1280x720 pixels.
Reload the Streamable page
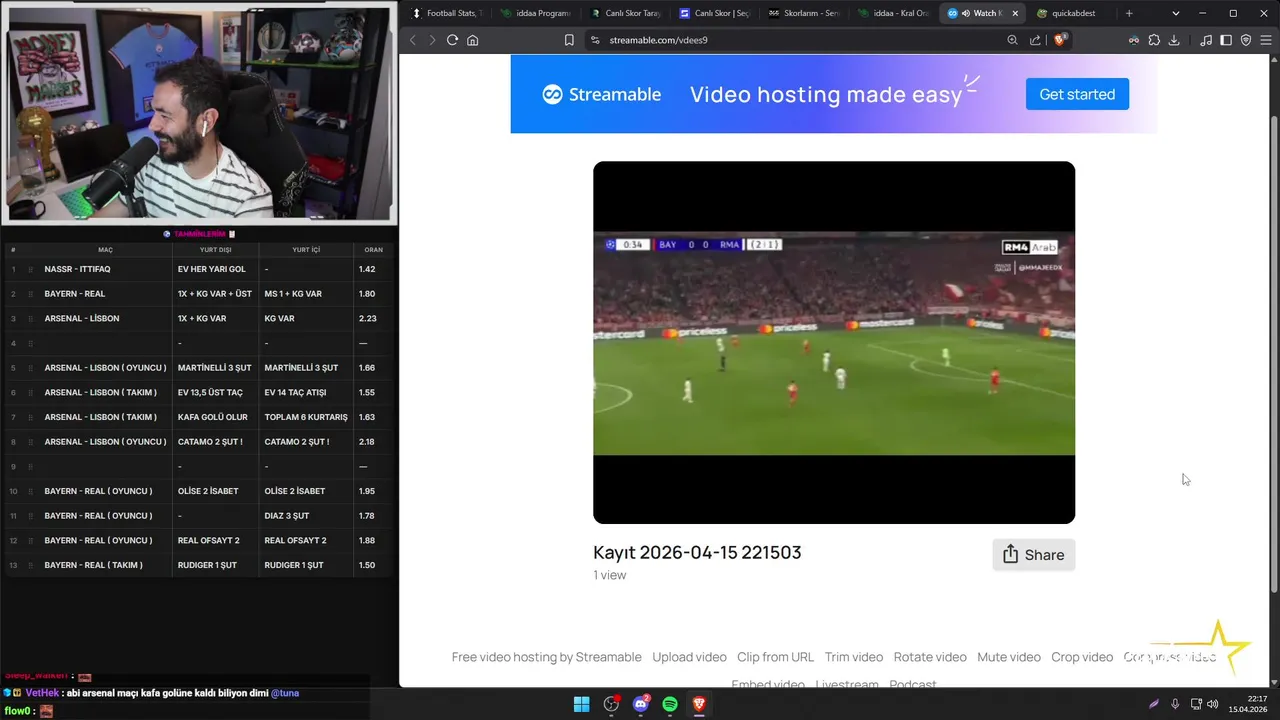coord(452,40)
